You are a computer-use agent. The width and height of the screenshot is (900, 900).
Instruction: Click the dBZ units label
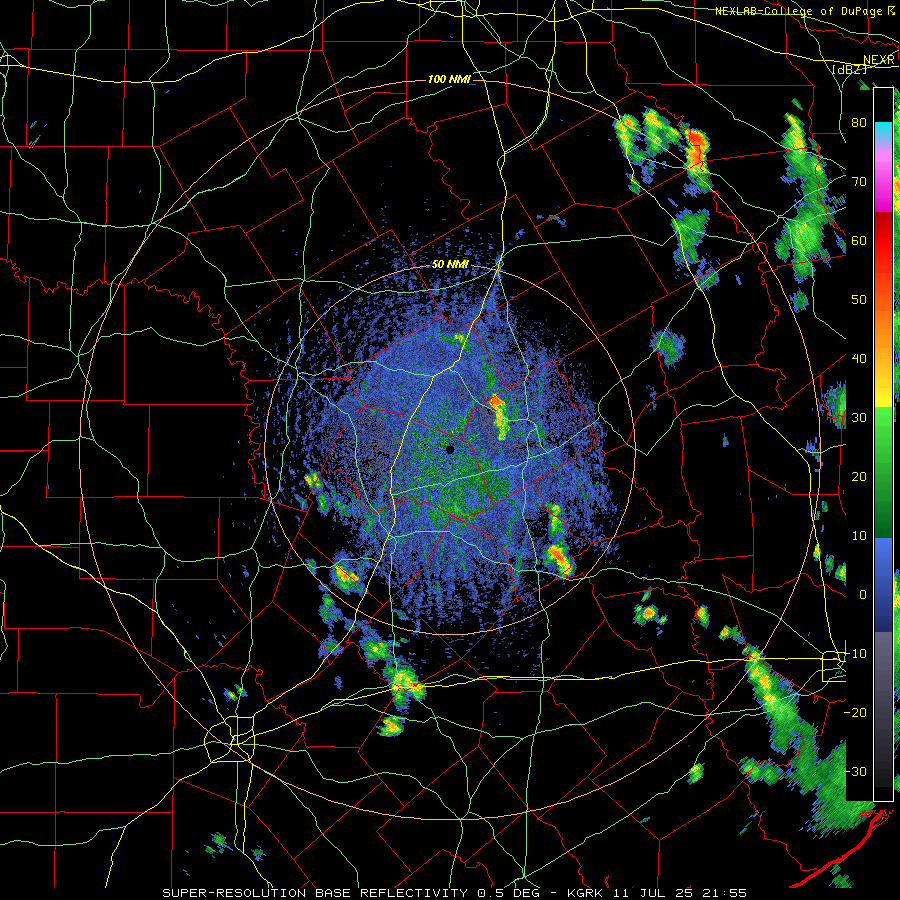coord(849,69)
